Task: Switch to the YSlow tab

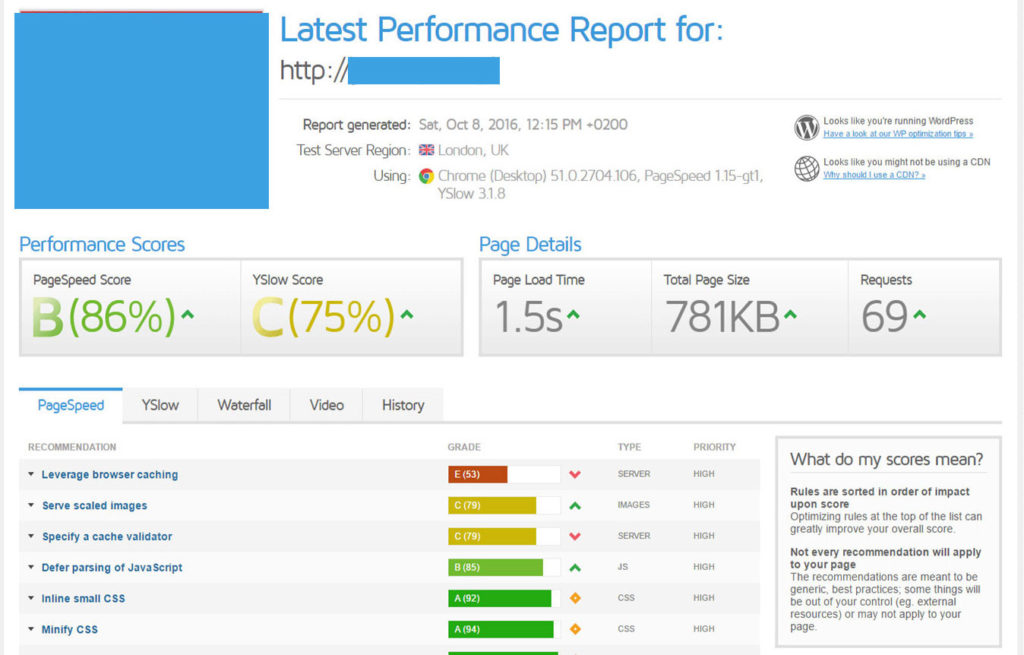Action: (160, 405)
